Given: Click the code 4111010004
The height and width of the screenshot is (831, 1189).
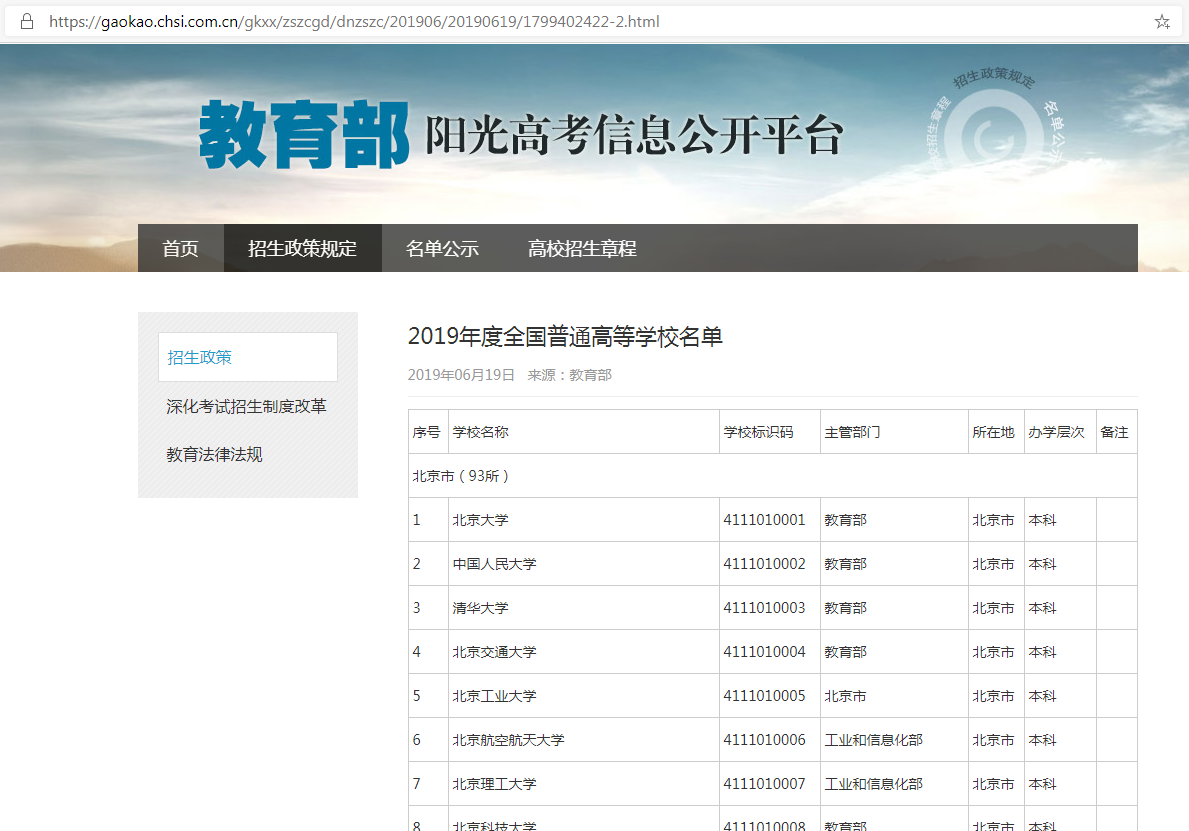Looking at the screenshot, I should pyautogui.click(x=764, y=652).
